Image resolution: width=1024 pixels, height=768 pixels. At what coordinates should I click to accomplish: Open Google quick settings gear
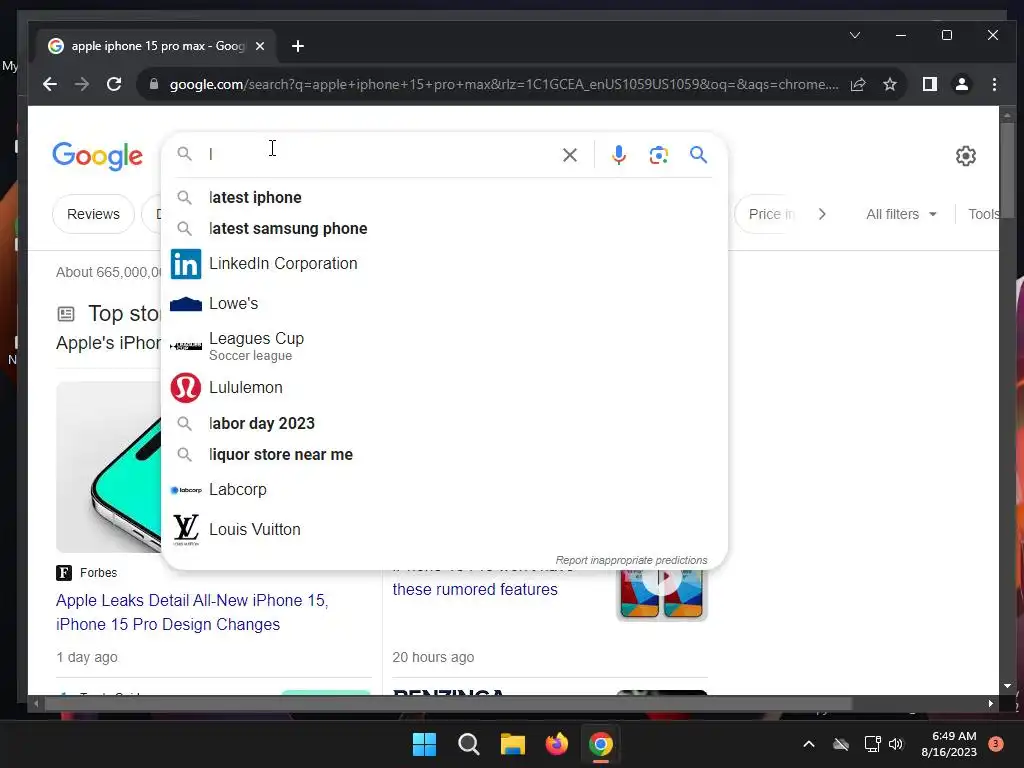[x=966, y=156]
